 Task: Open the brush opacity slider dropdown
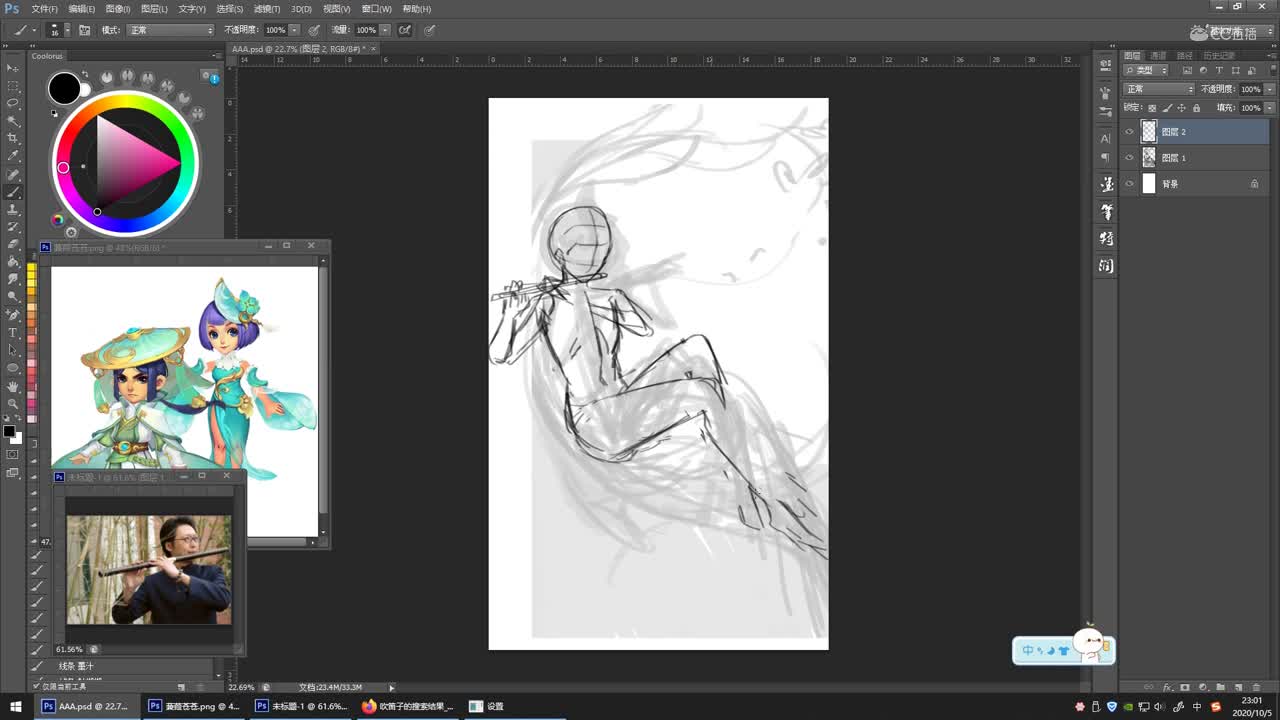(294, 30)
